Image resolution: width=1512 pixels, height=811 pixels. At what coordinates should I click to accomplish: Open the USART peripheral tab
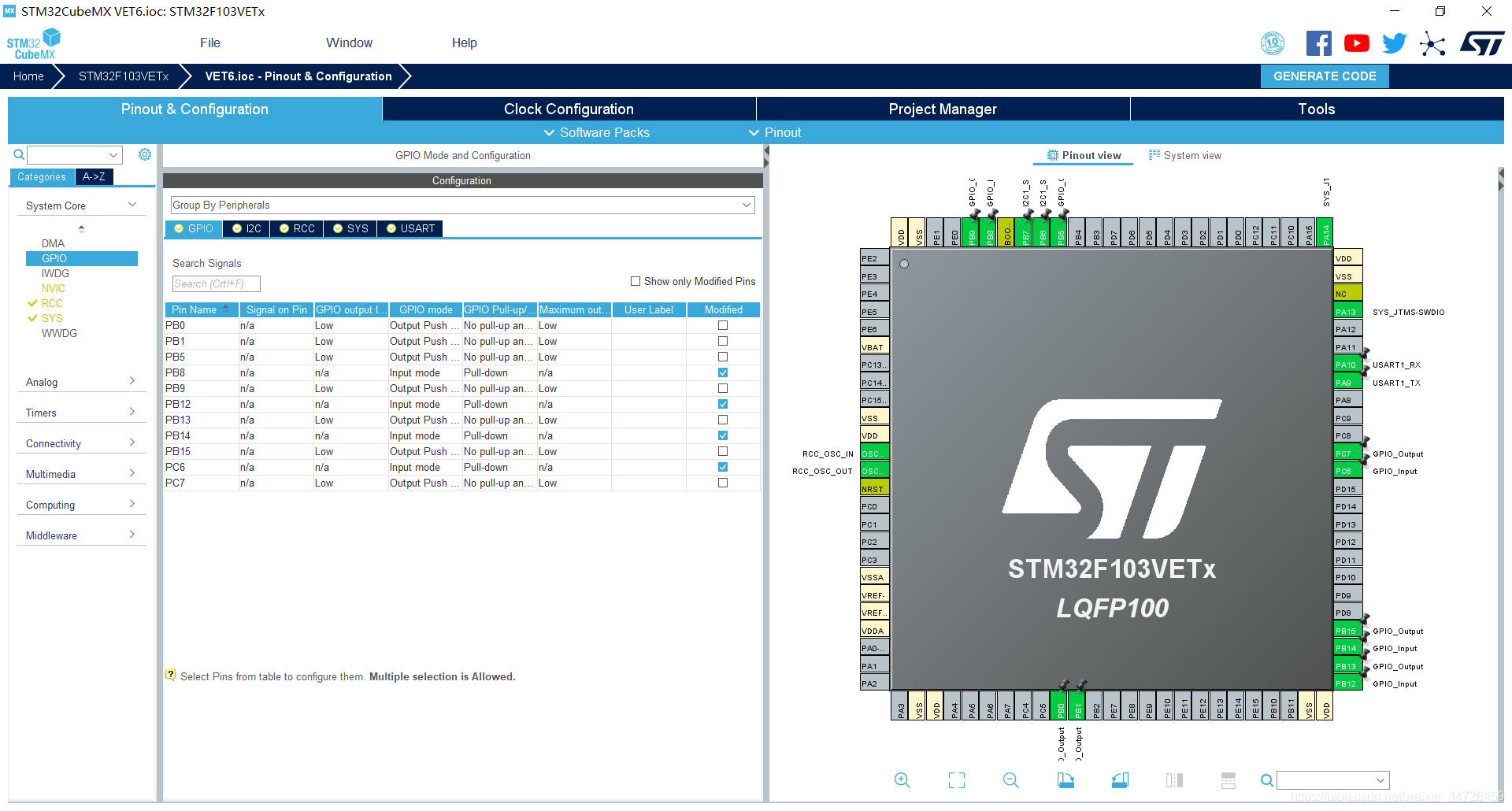click(x=410, y=228)
